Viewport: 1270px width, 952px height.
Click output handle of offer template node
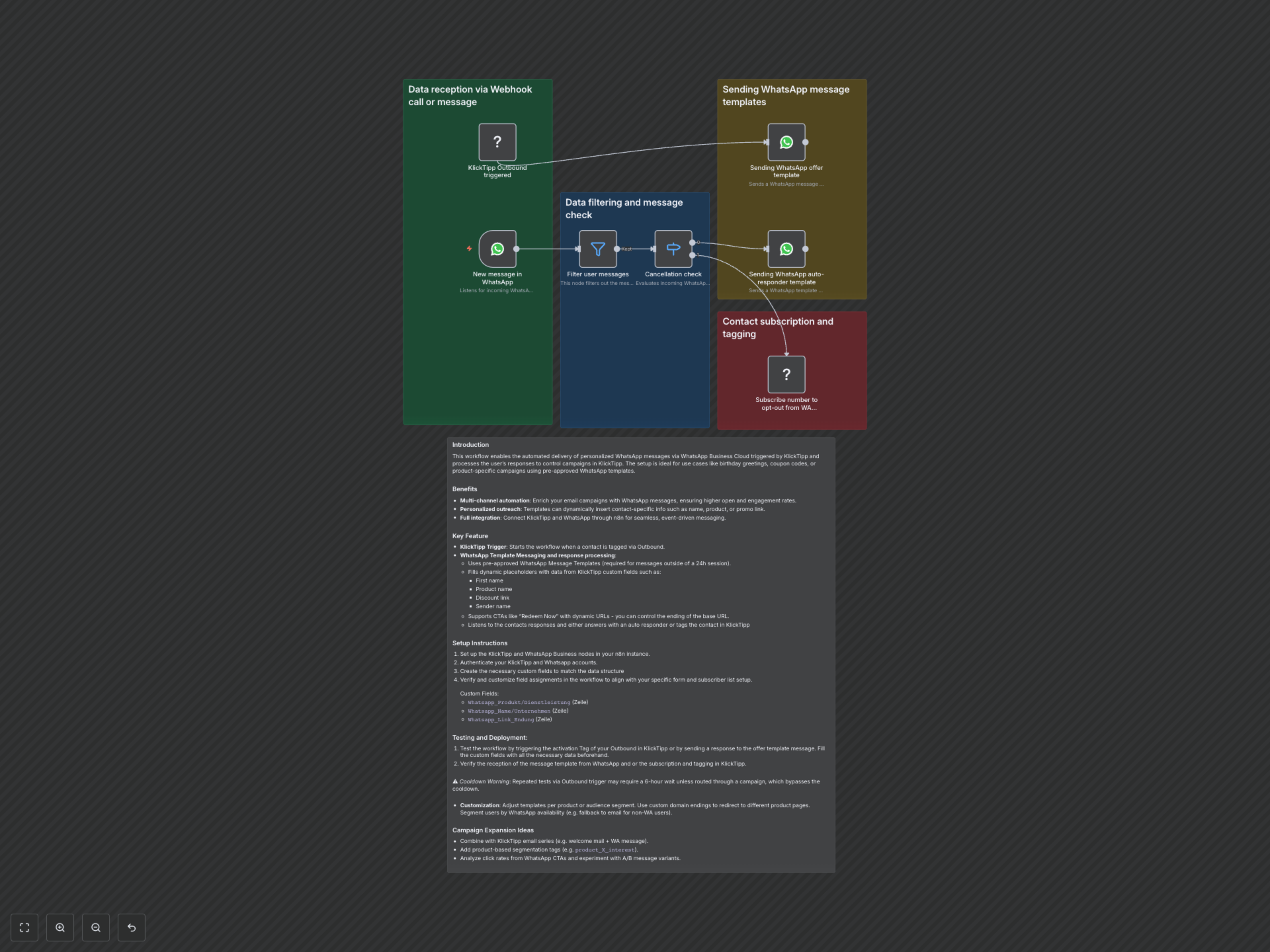point(806,142)
